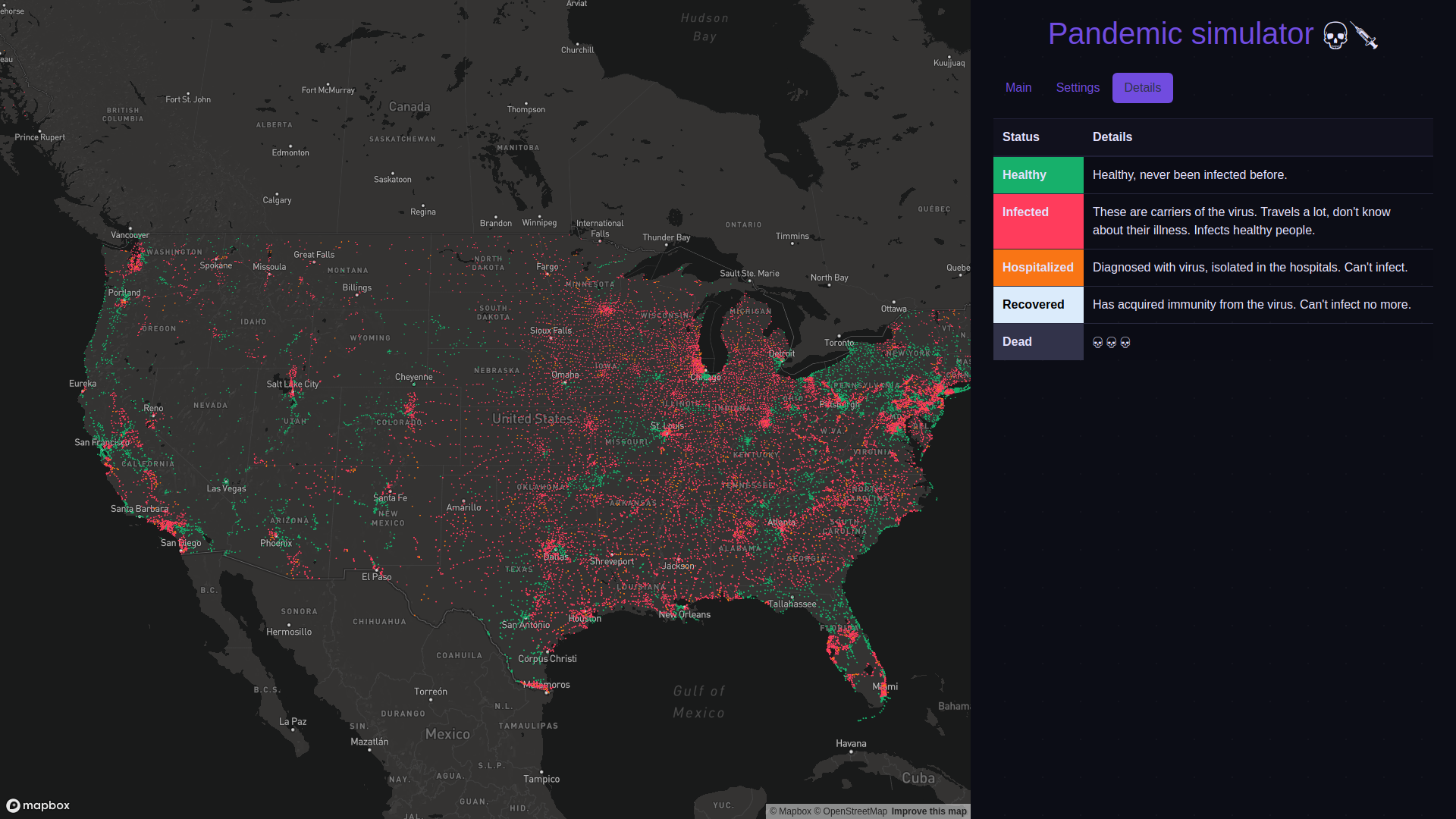Open the Improve this map link
This screenshot has height=819, width=1456.
pyautogui.click(x=928, y=811)
